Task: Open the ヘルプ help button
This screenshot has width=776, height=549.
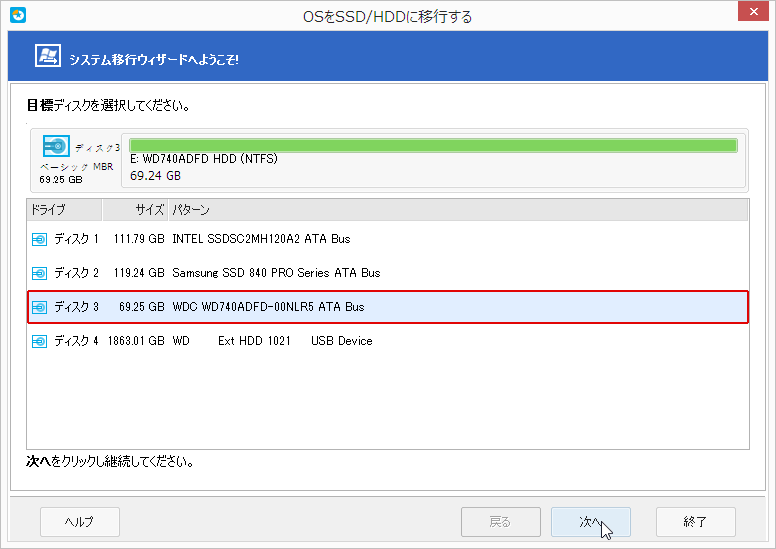Action: coord(80,522)
